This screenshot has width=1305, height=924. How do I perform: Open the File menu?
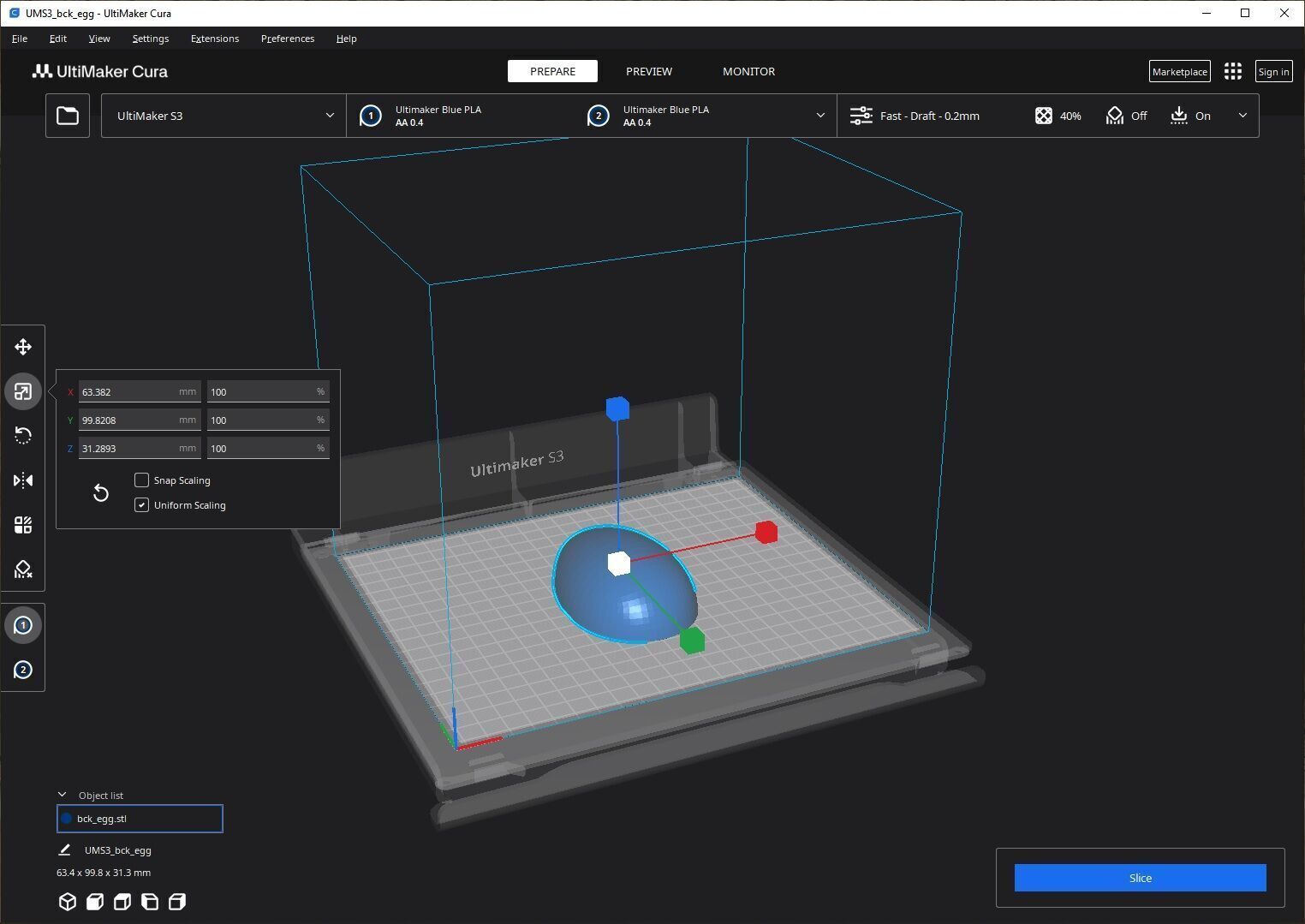pyautogui.click(x=20, y=39)
